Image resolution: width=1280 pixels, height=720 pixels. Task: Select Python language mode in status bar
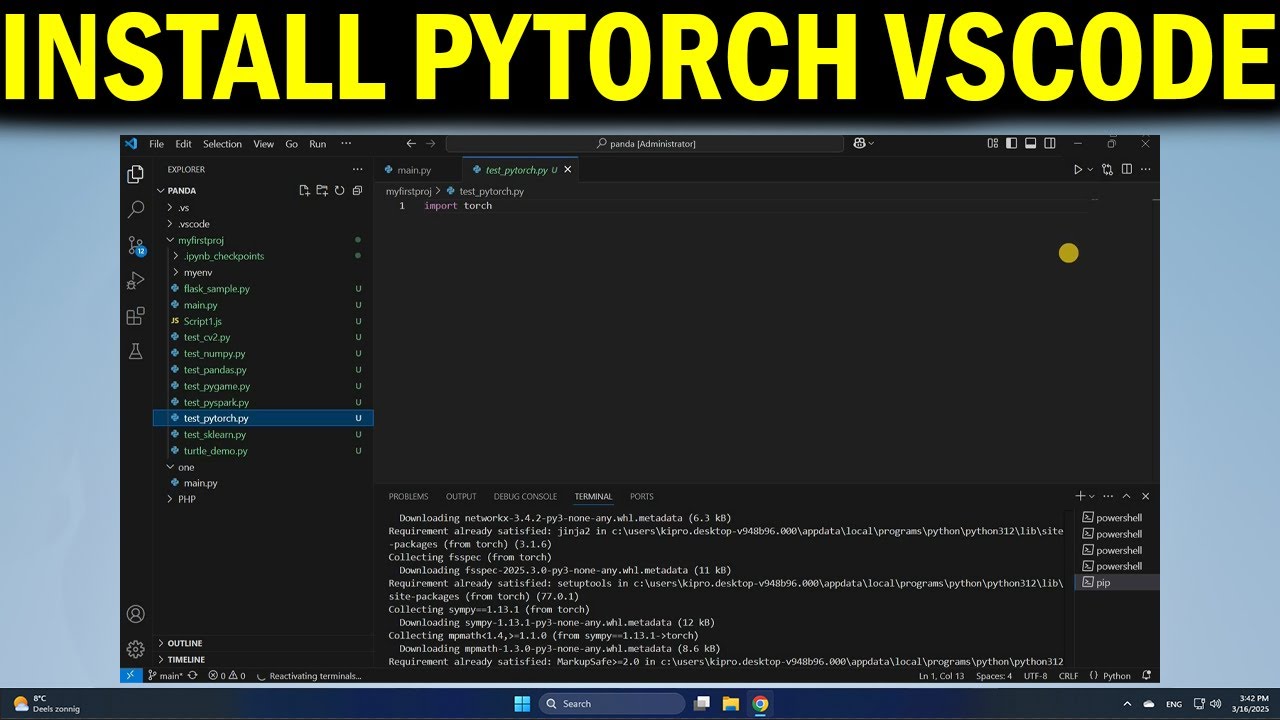(x=1110, y=676)
